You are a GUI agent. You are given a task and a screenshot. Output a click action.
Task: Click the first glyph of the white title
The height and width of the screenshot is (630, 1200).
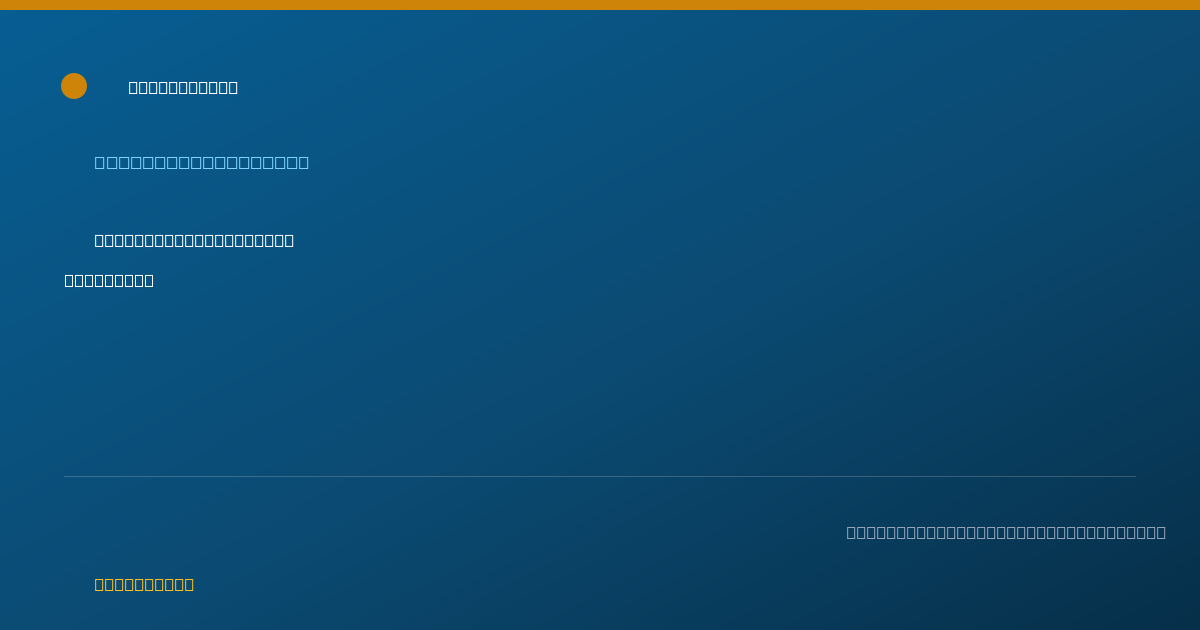(134, 87)
